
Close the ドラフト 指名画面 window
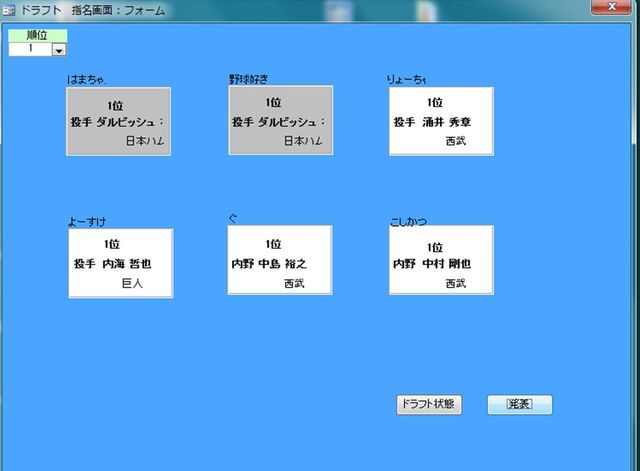coord(603,8)
